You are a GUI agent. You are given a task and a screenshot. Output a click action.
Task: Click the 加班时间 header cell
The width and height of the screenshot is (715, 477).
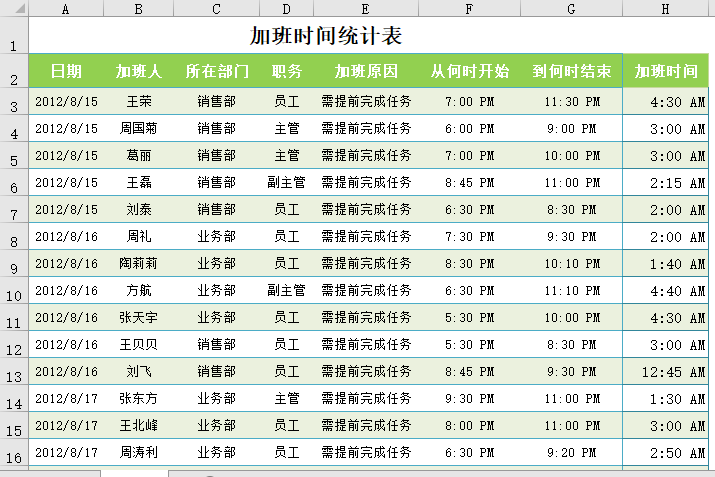(x=668, y=72)
